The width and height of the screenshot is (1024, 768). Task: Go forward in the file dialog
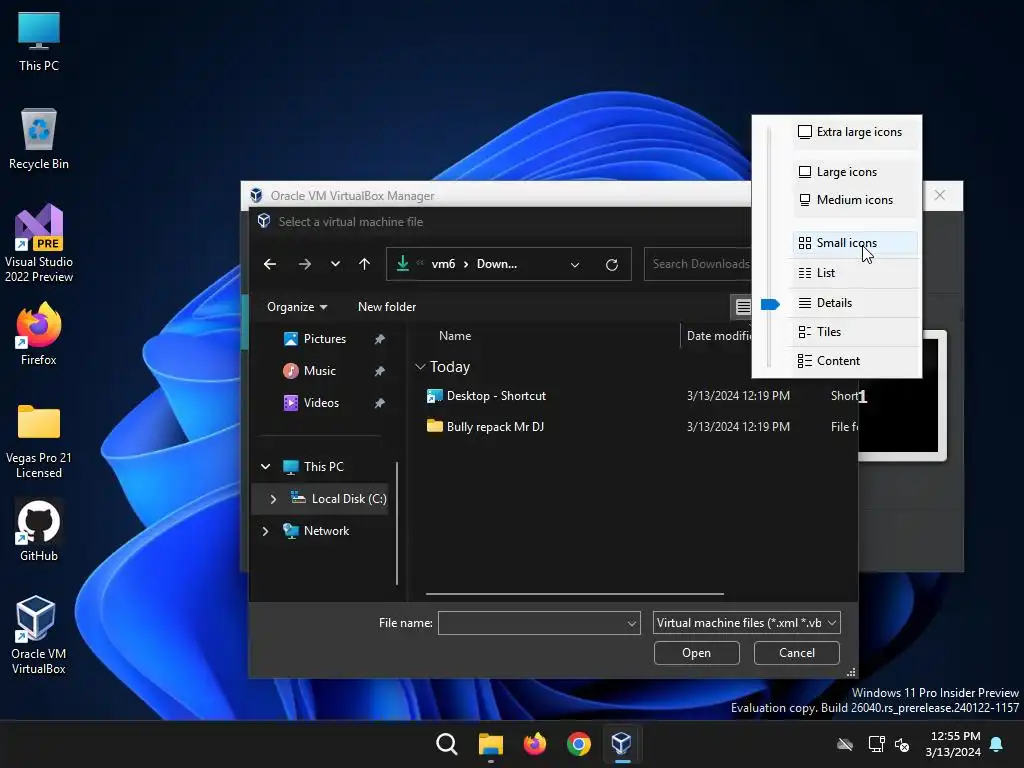(x=304, y=264)
